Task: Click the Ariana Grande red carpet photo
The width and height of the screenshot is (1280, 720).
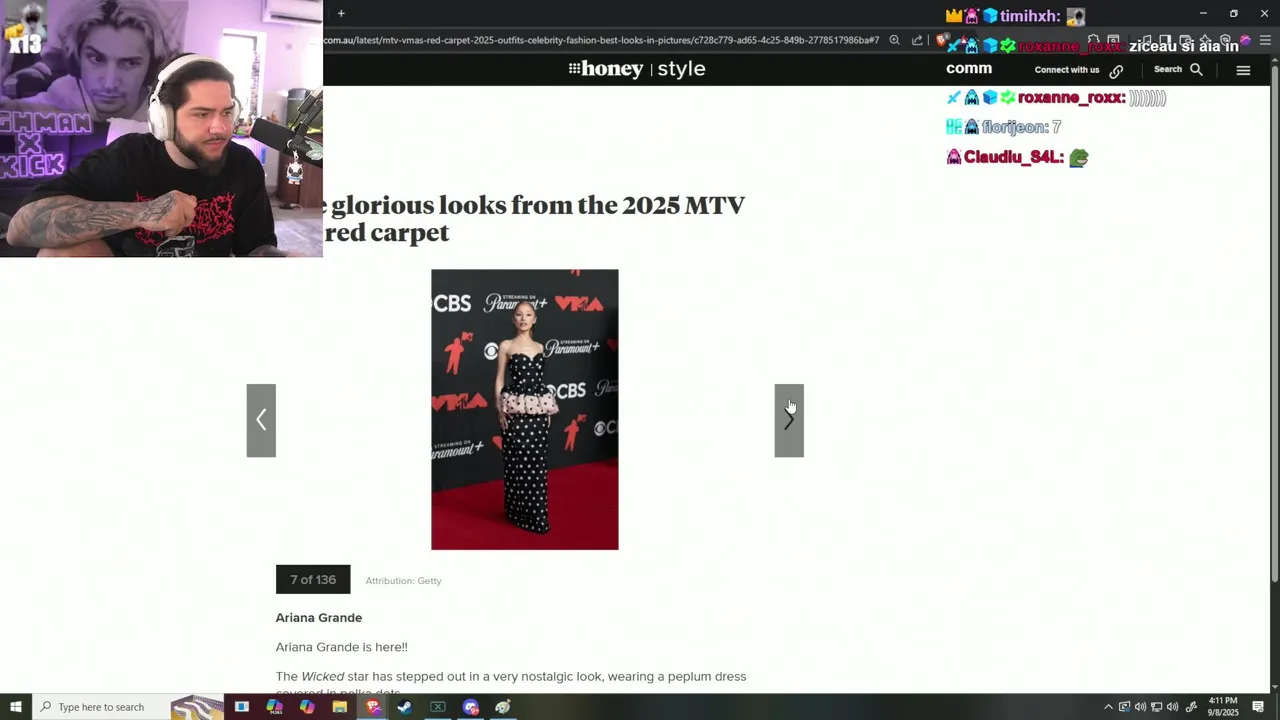Action: click(x=525, y=409)
